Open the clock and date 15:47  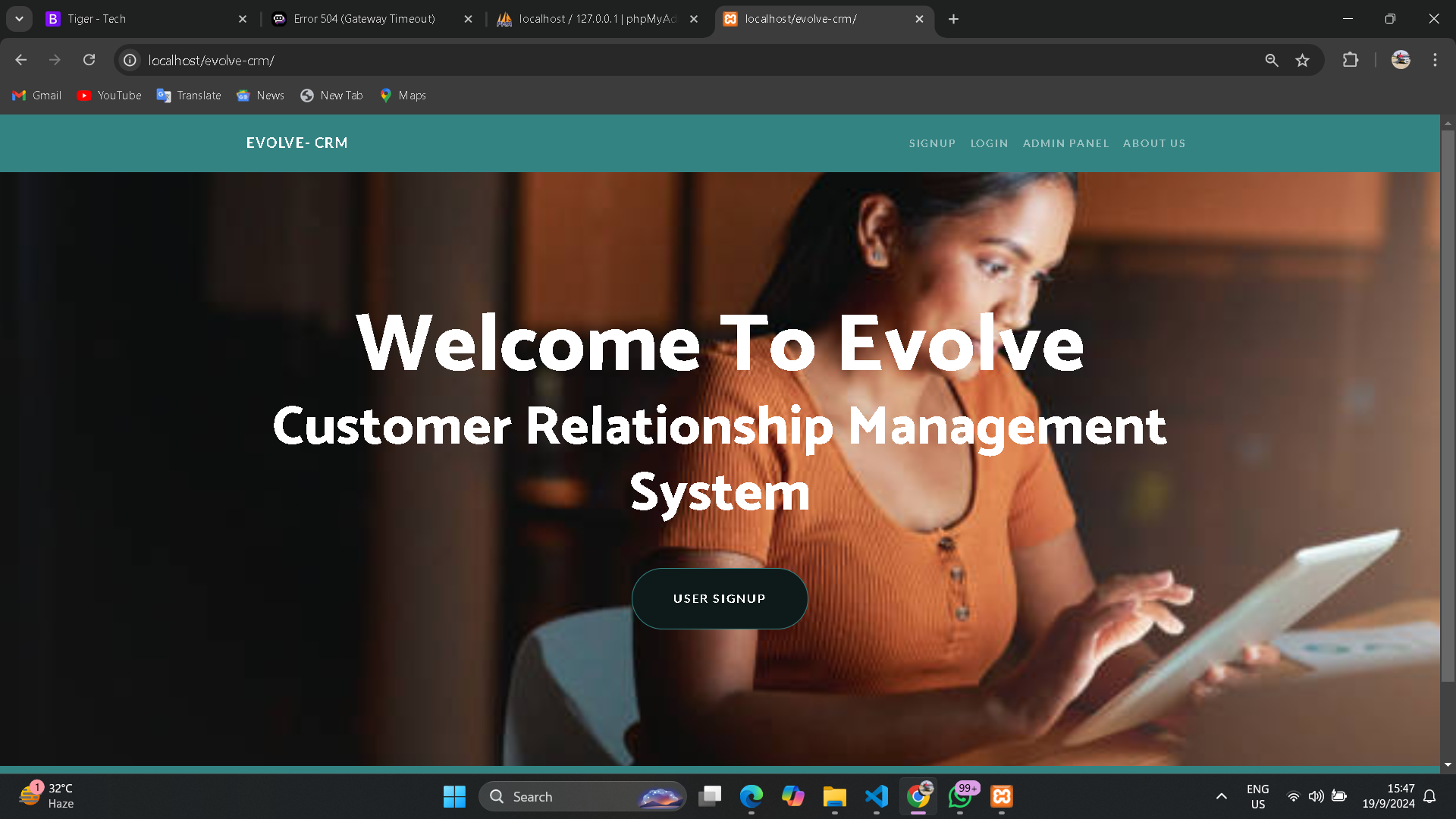[x=1389, y=796]
